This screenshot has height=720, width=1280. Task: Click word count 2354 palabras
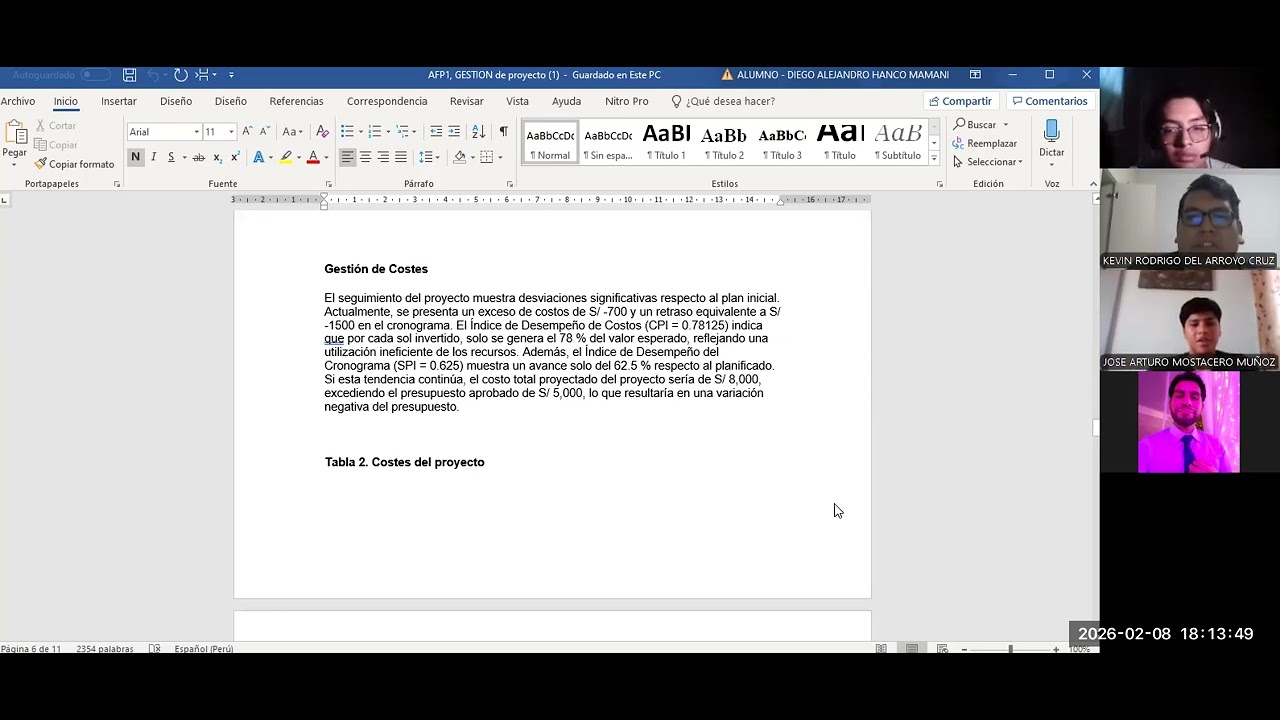pyautogui.click(x=105, y=649)
